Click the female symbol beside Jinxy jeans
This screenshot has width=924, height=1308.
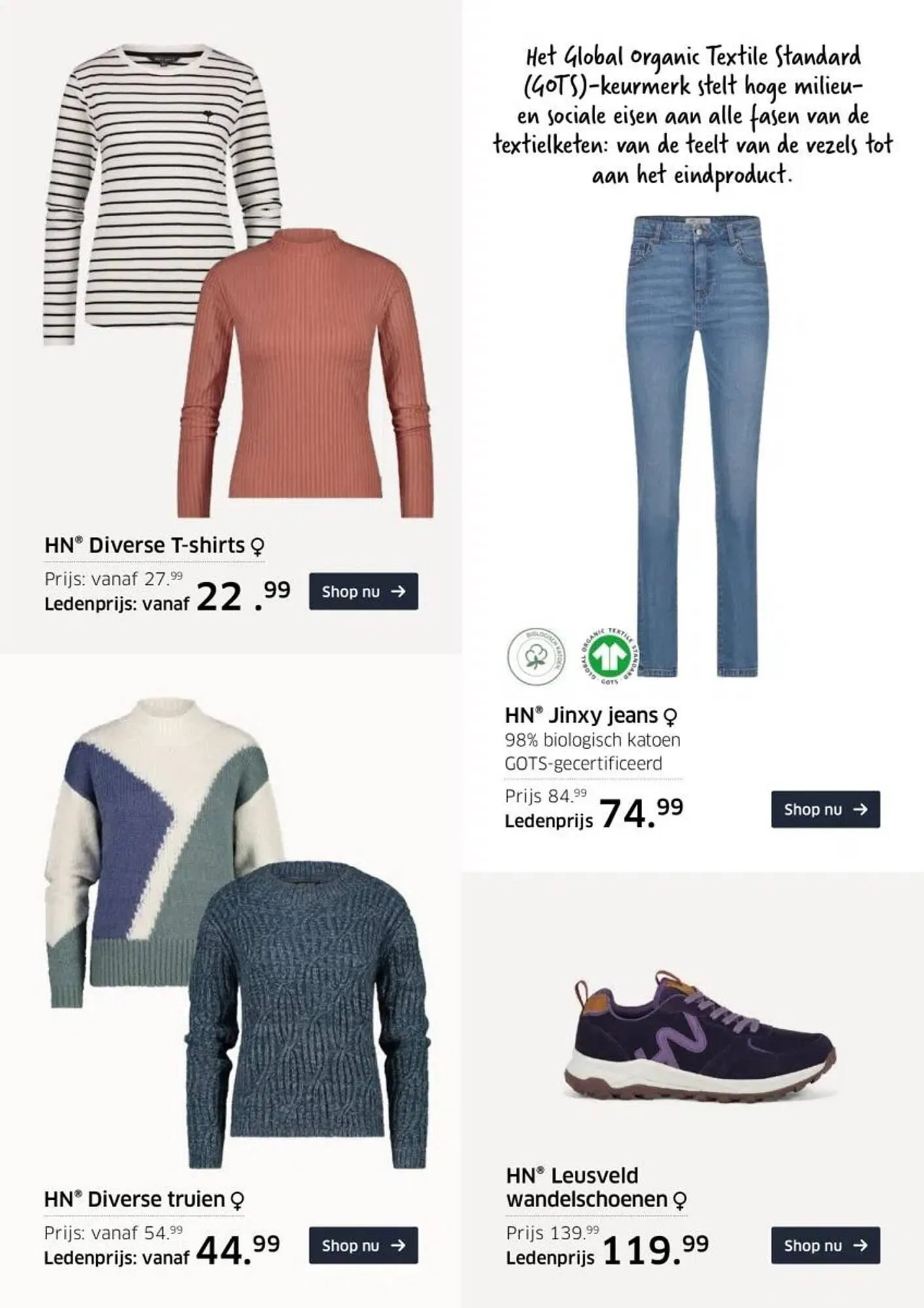(x=670, y=717)
